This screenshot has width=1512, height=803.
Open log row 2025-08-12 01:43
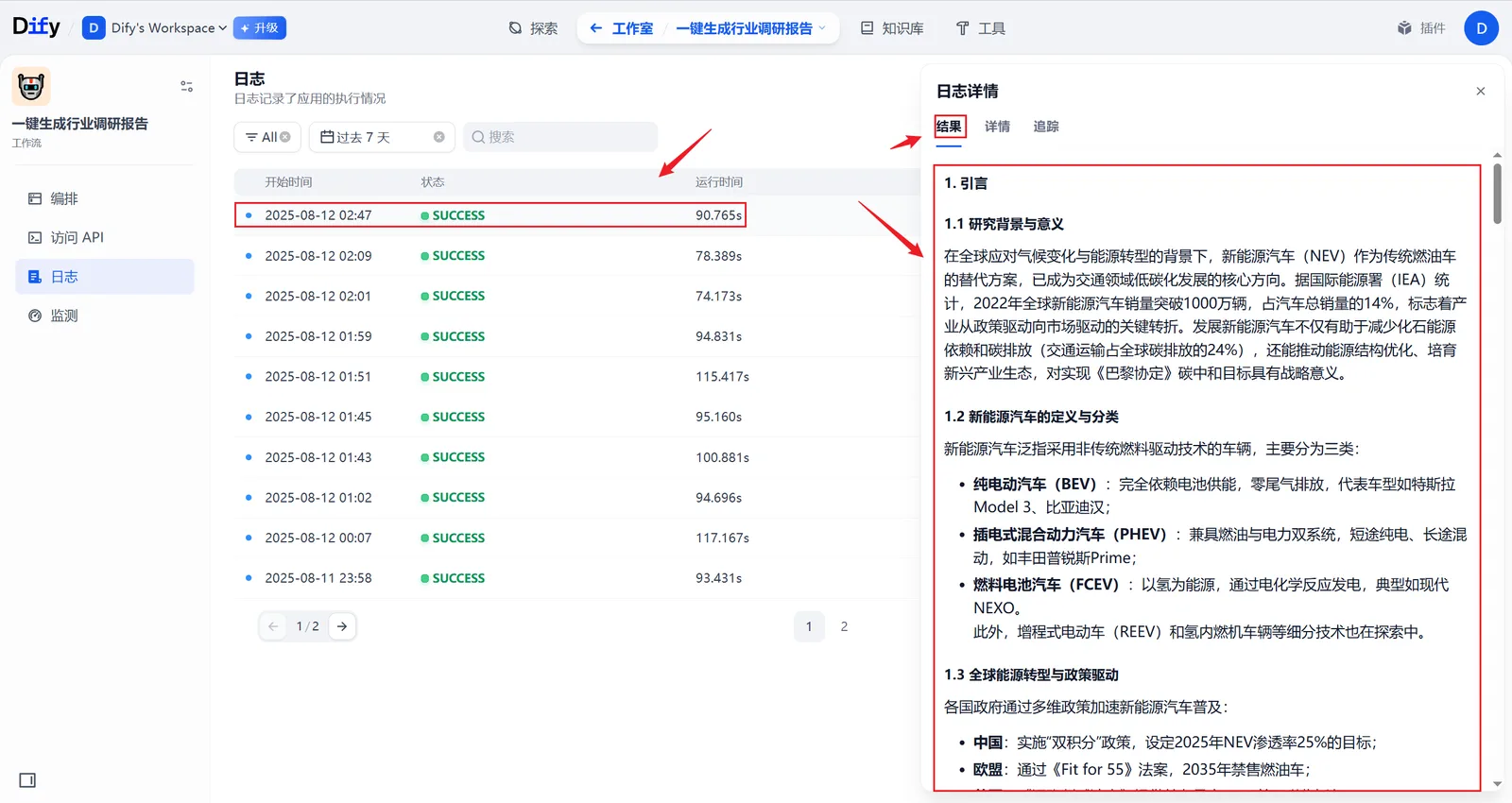pyautogui.click(x=576, y=457)
